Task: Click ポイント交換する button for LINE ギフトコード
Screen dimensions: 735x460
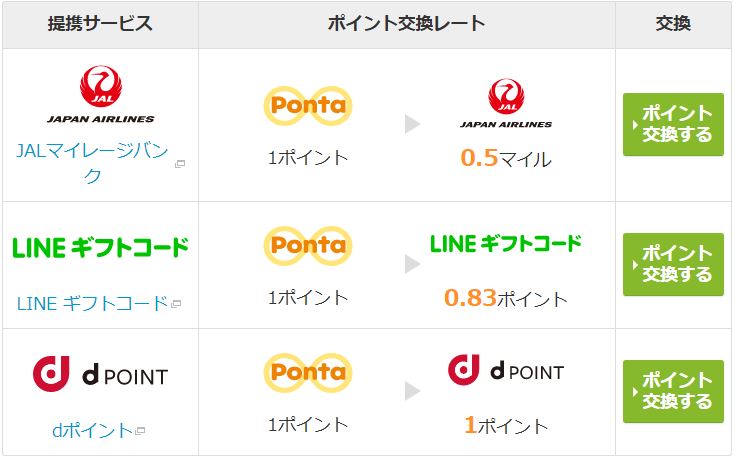Action: click(x=673, y=264)
